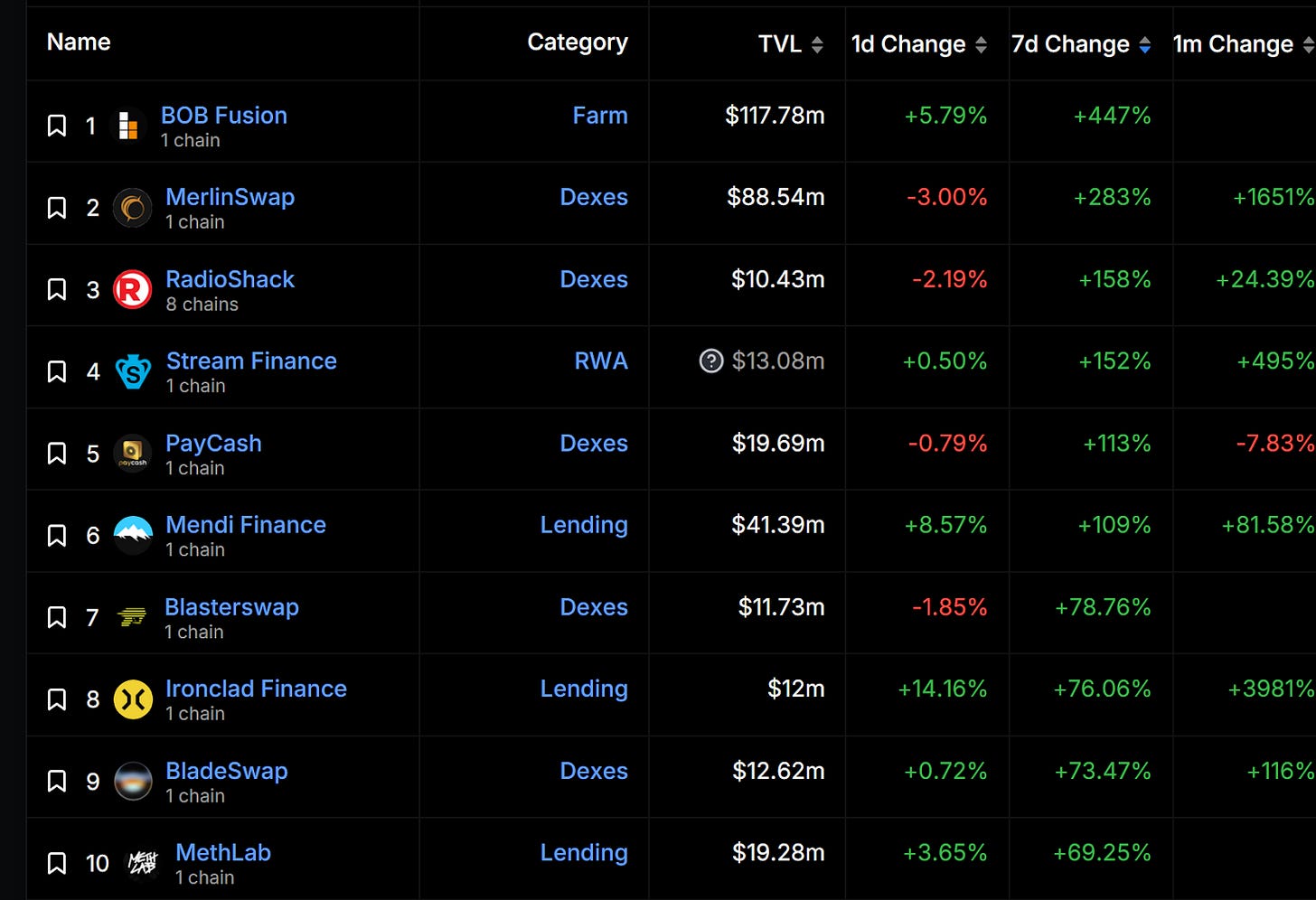This screenshot has height=900, width=1316.
Task: Open the BladeSwap protocol link
Action: click(227, 771)
